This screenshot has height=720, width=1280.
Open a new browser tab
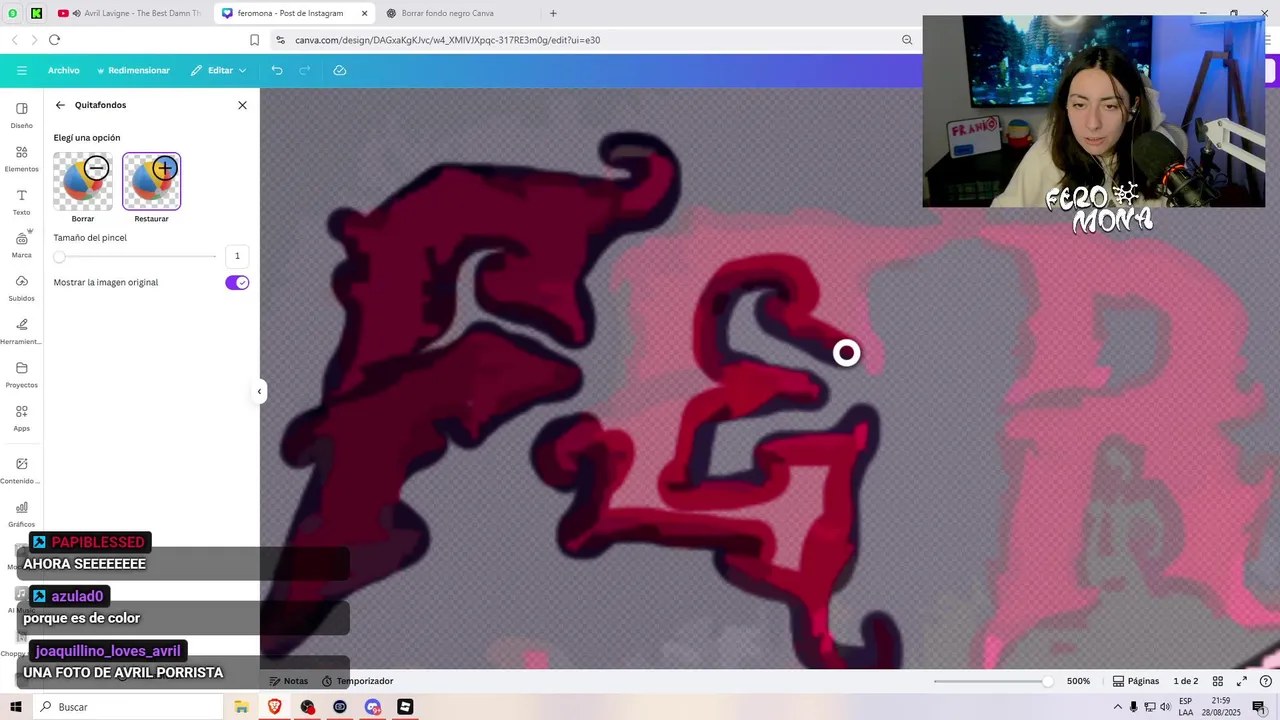(x=553, y=13)
